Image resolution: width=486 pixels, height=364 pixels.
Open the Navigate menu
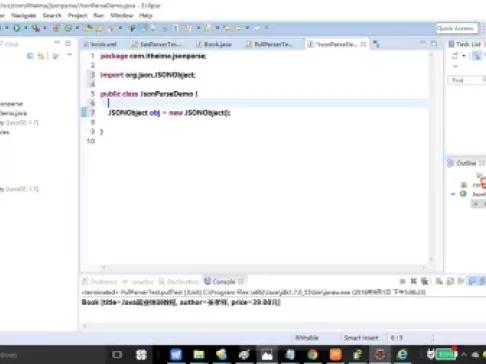(23, 15)
